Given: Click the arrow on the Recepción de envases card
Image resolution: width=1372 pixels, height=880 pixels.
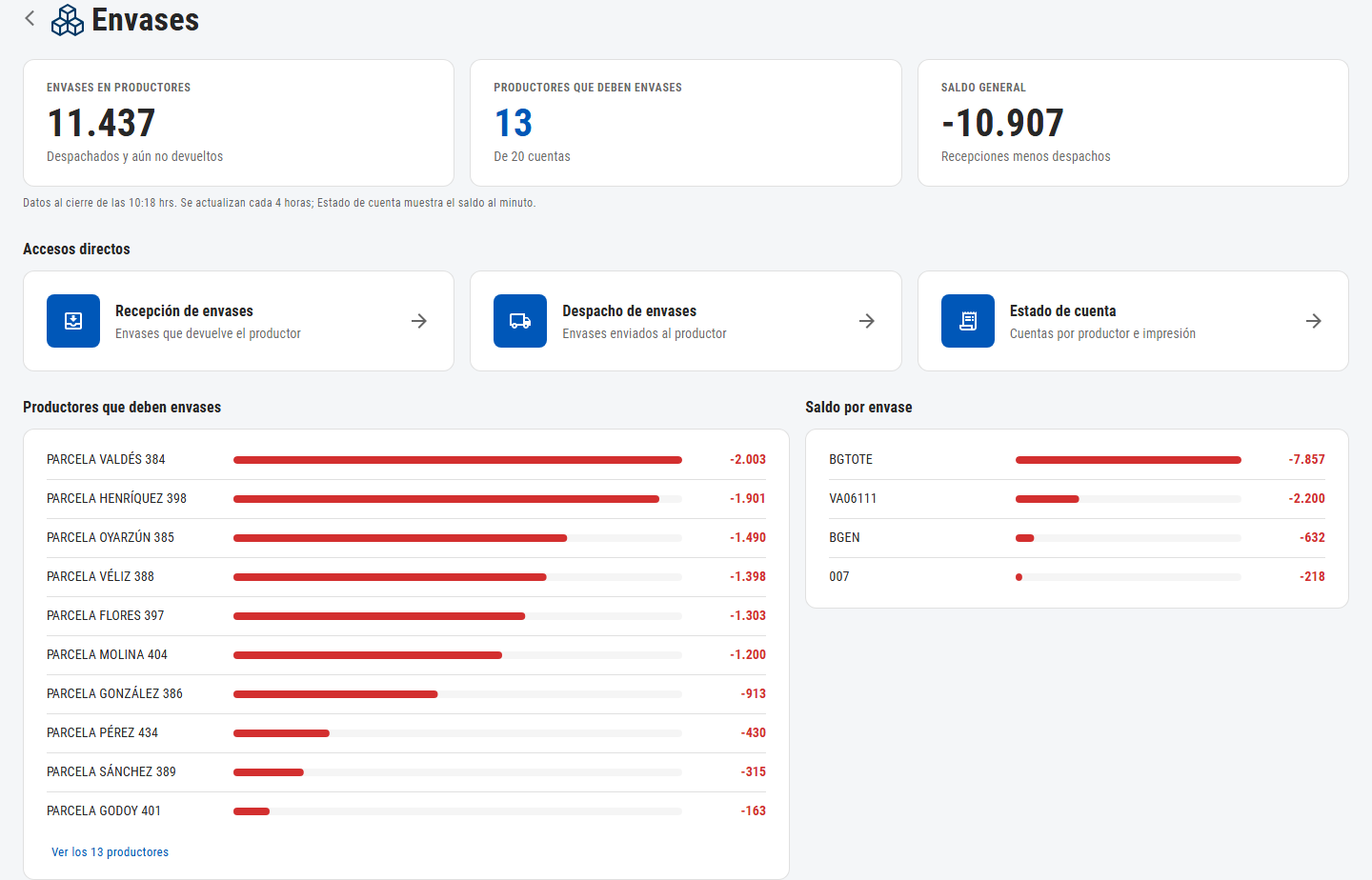Looking at the screenshot, I should (419, 321).
